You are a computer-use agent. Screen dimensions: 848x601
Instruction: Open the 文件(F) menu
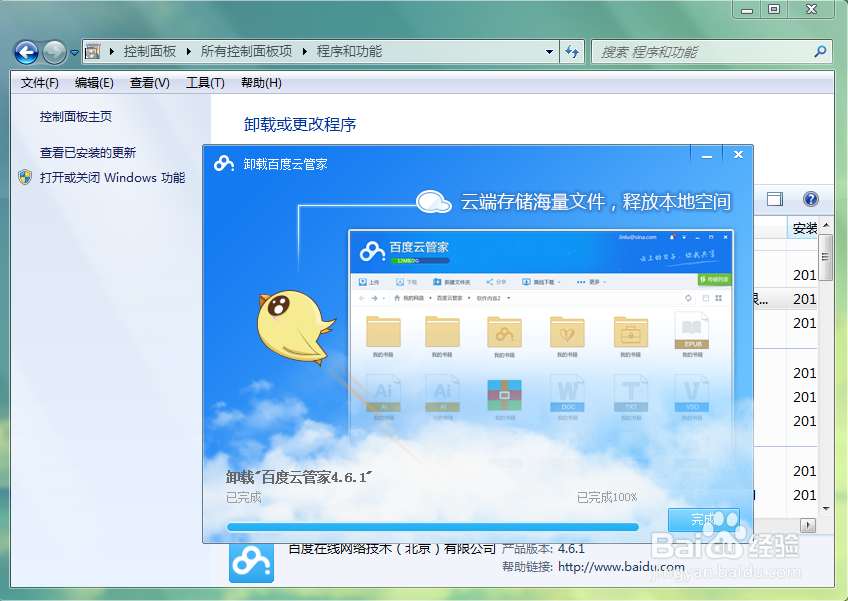click(x=39, y=83)
